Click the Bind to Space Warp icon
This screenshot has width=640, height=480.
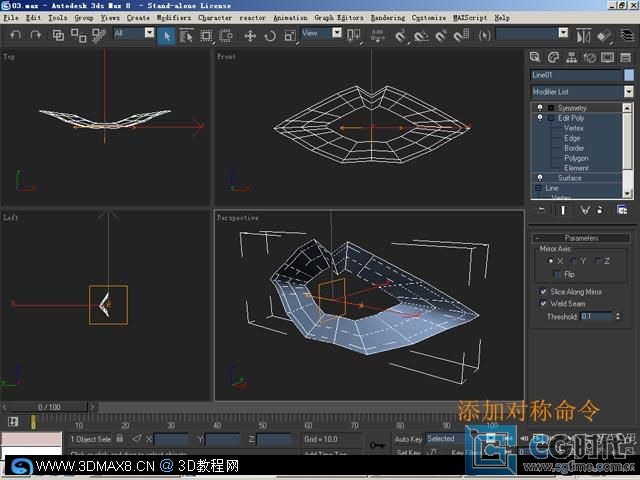click(x=98, y=36)
